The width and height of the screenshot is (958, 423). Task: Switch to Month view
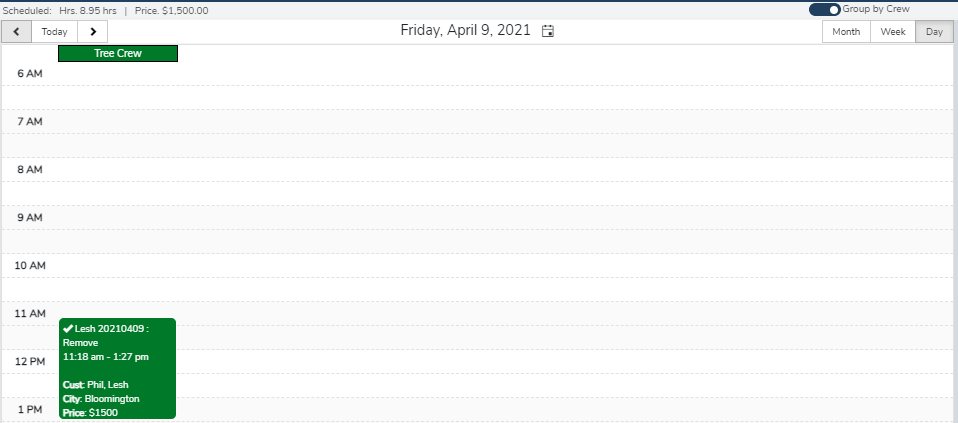click(x=846, y=32)
